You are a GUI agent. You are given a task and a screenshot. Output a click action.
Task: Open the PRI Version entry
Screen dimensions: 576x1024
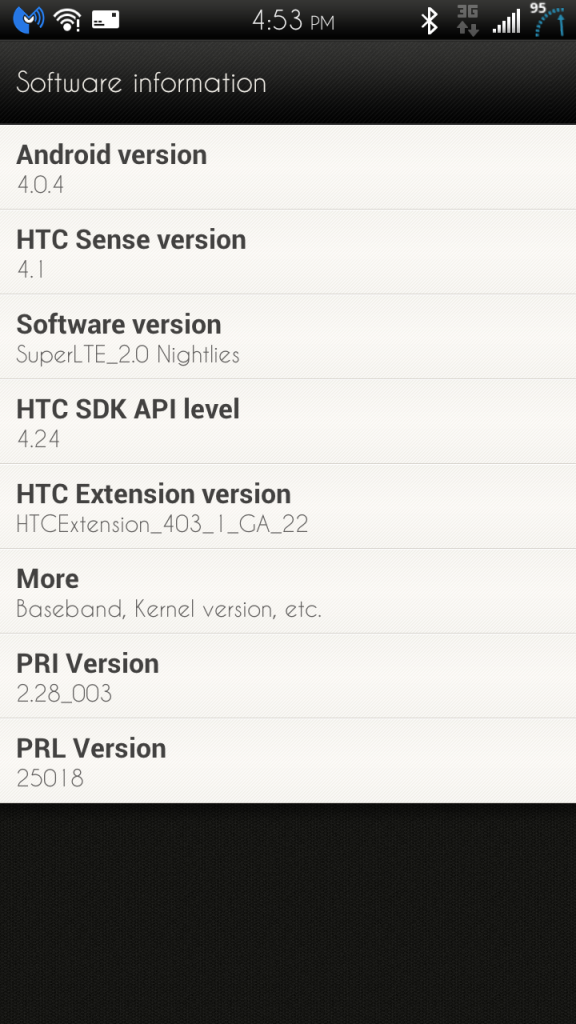tap(288, 677)
